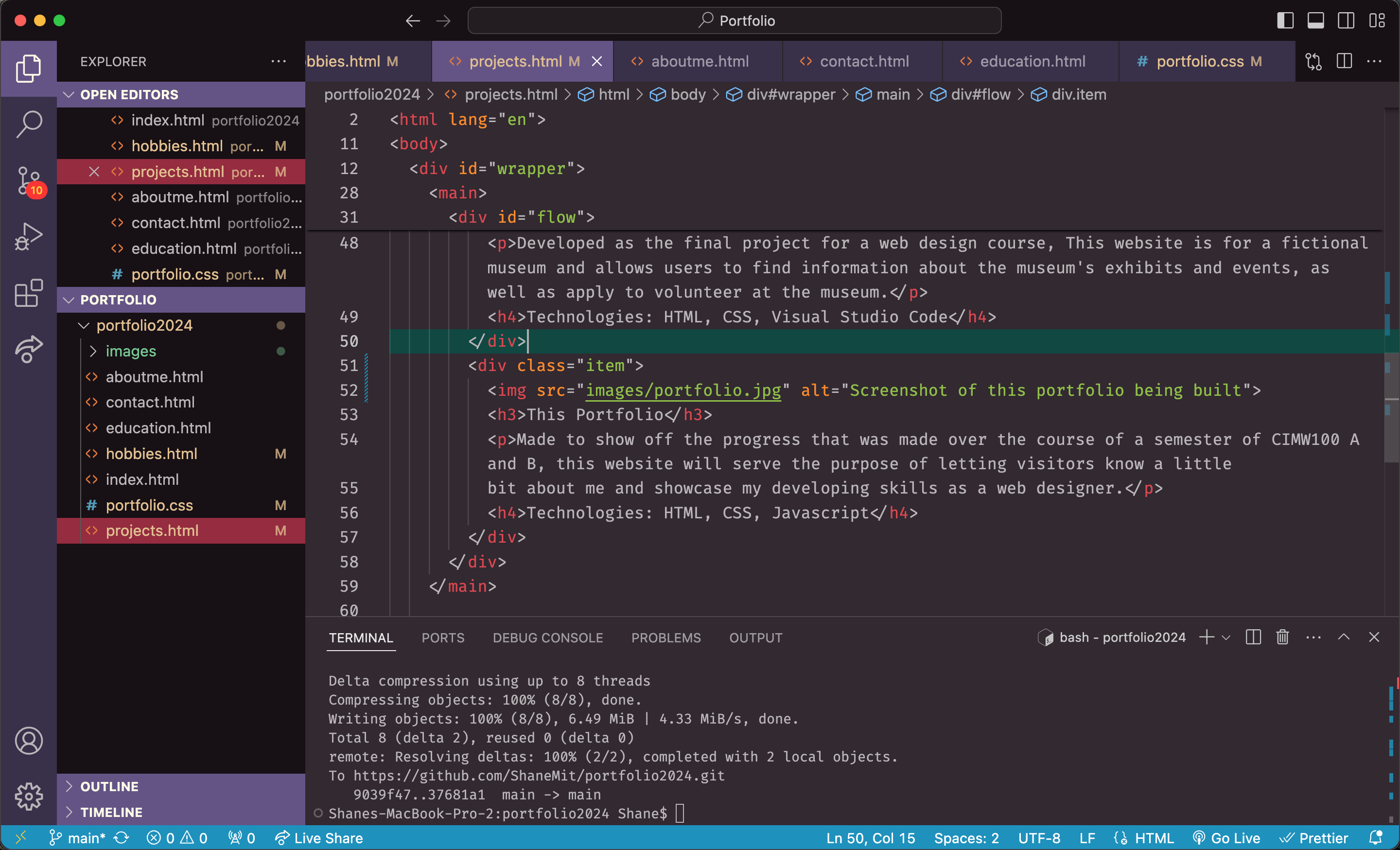Click errors and warnings count in status bar
This screenshot has height=850, width=1400.
[x=177, y=837]
